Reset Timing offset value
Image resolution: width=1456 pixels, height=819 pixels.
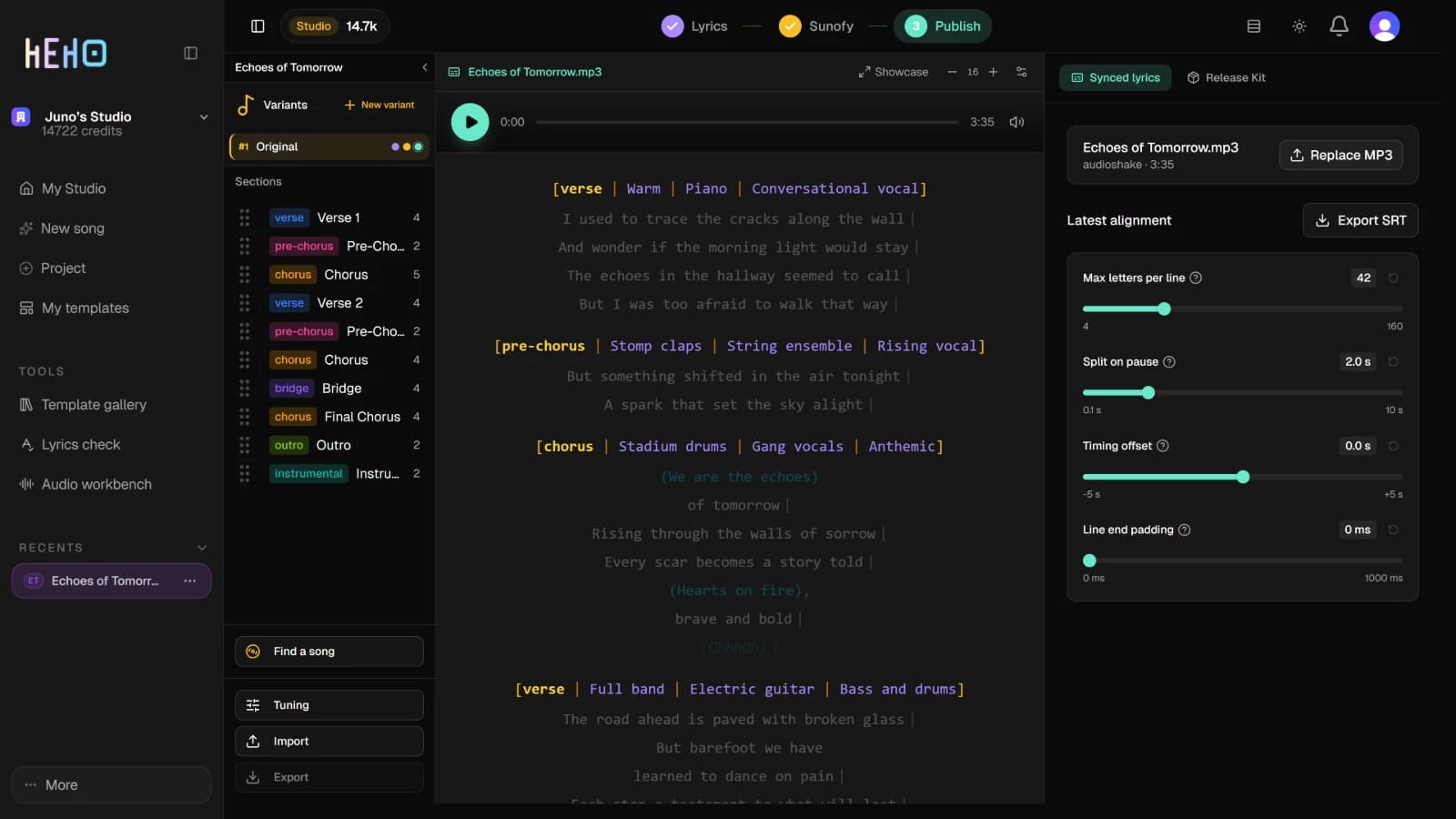coord(1392,446)
